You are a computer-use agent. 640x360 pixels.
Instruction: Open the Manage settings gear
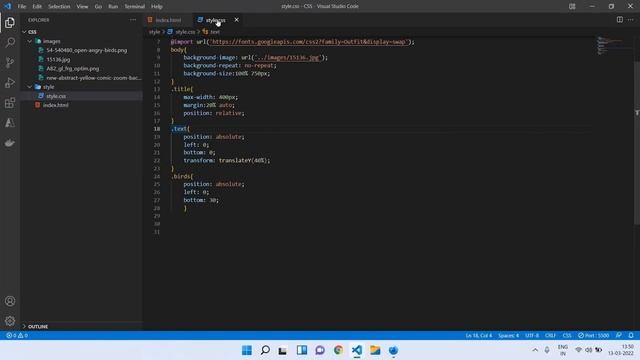pos(10,321)
